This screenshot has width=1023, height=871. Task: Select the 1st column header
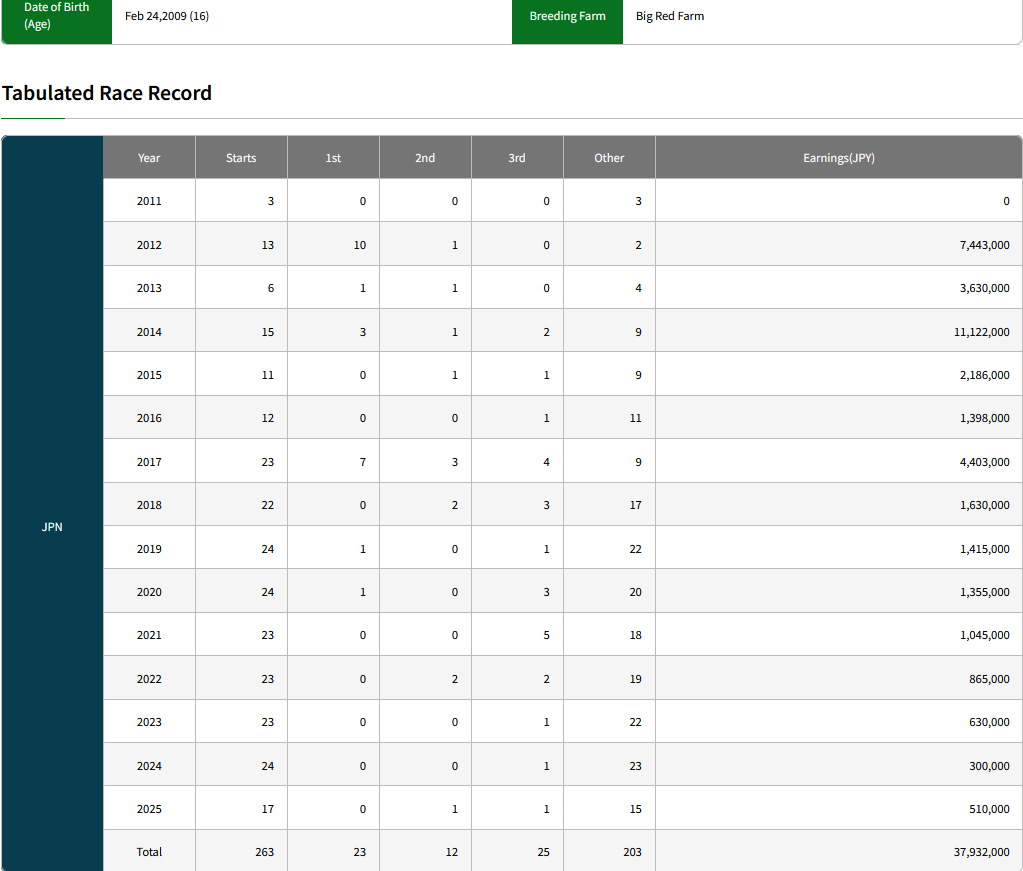pos(333,158)
